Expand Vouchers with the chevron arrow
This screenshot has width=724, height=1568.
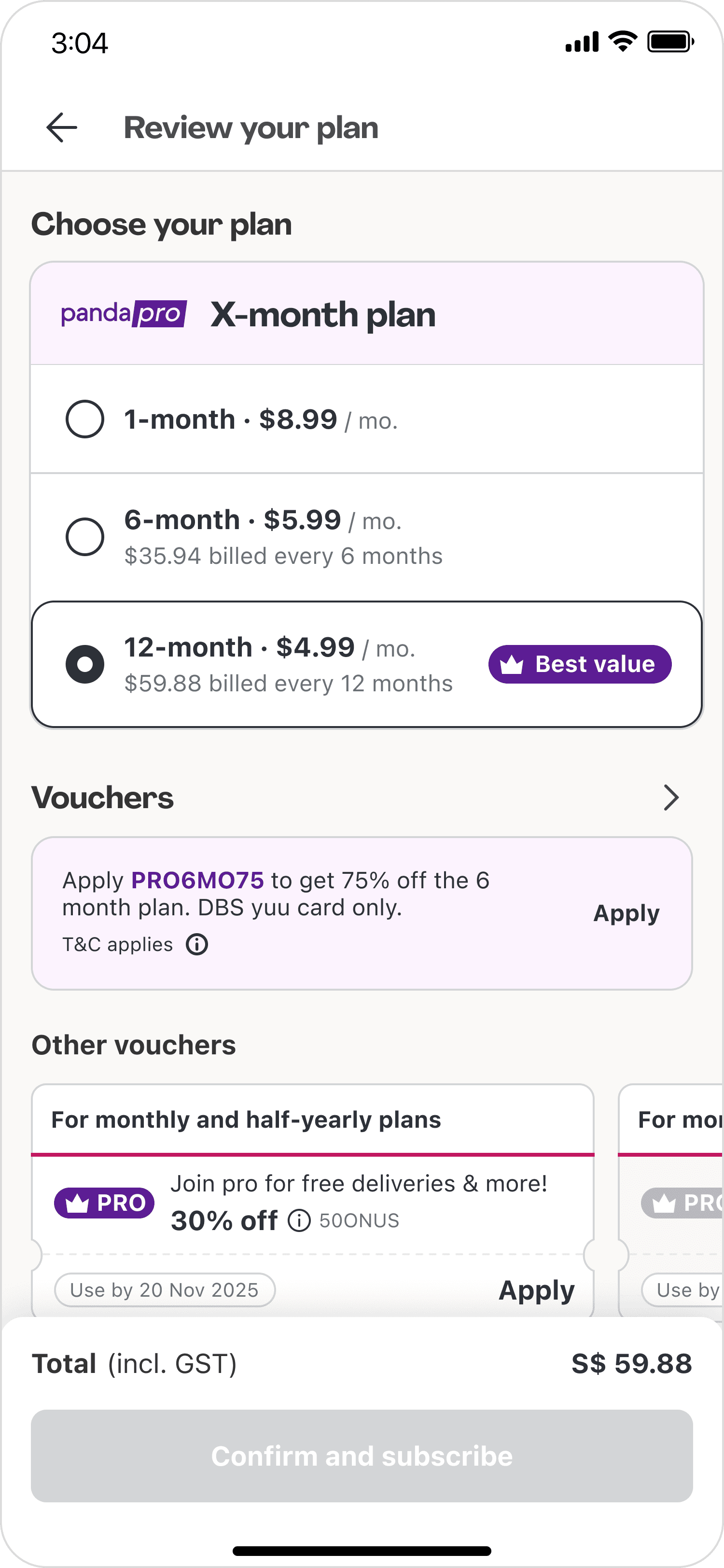(670, 798)
